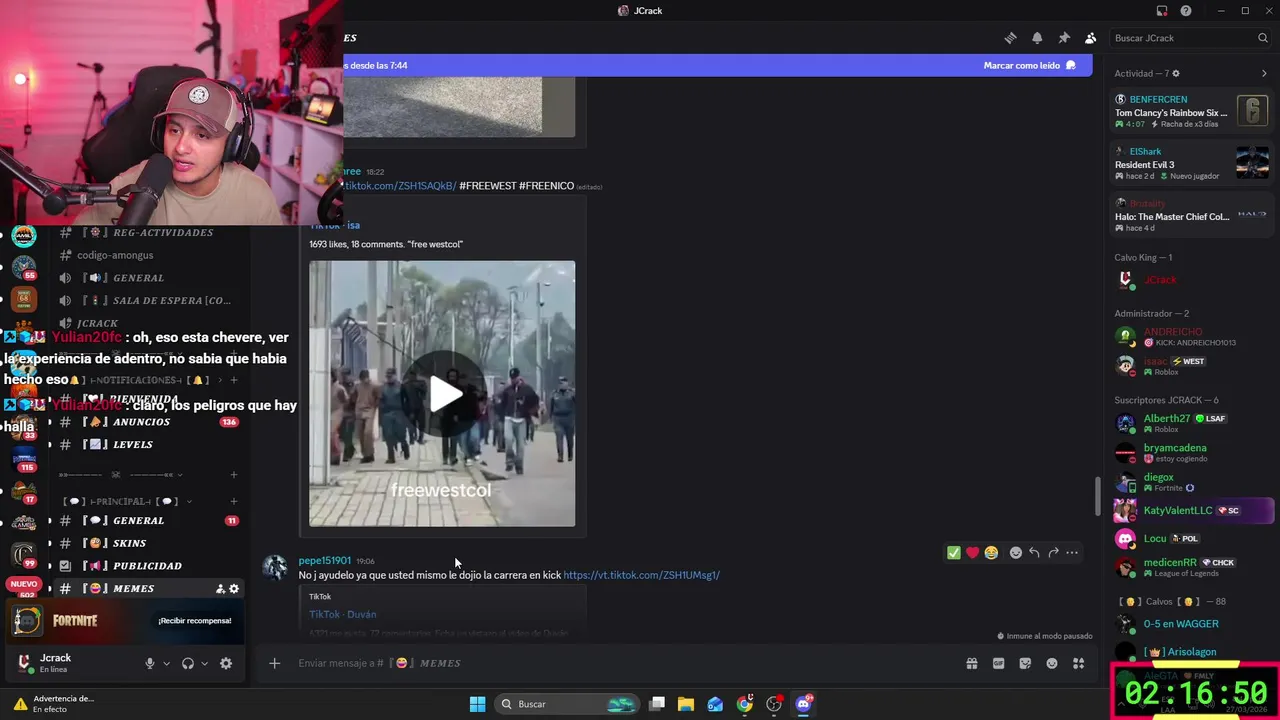
Task: Collapse the PRINCIPAL category header
Action: pos(125,501)
